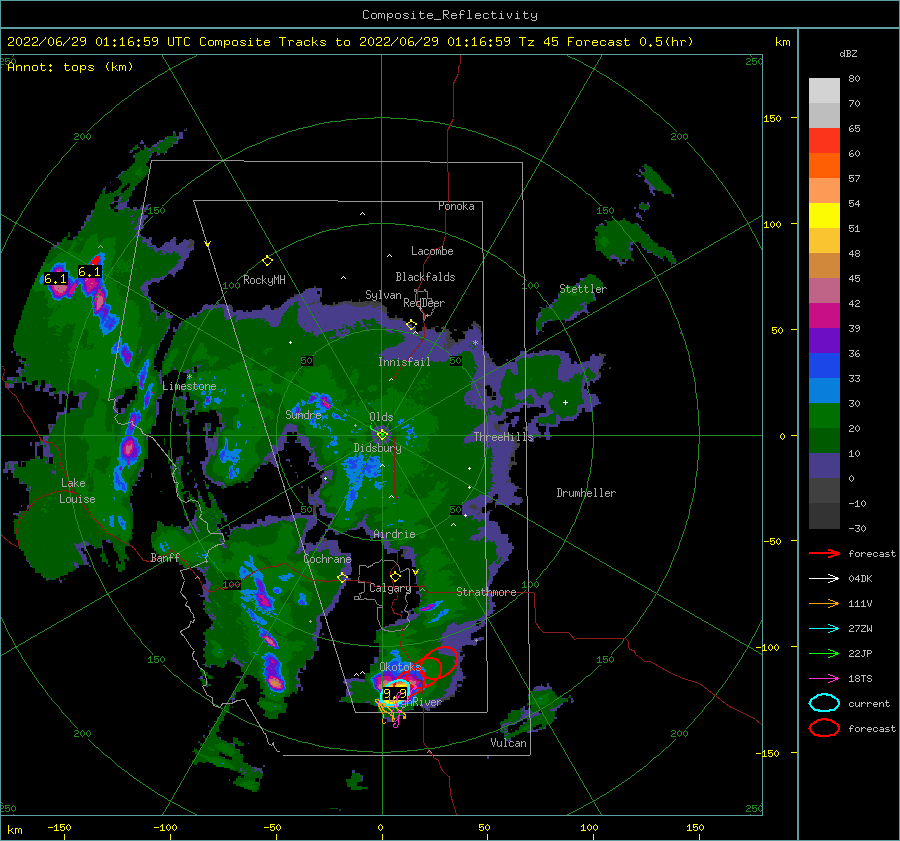The image size is (900, 841).
Task: Select the slate 10-0 dBZ swatch
Action: point(824,466)
